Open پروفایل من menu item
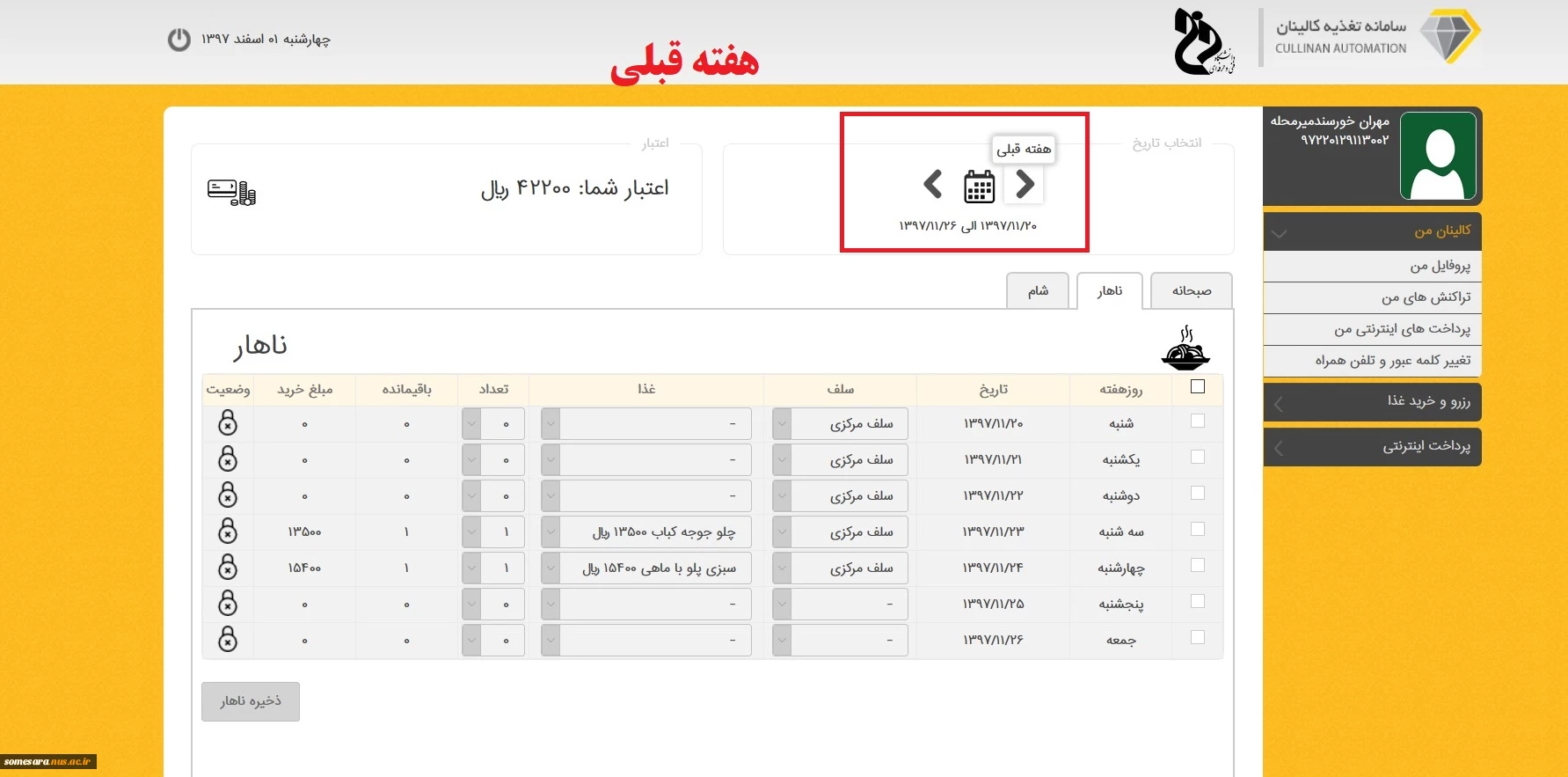Image resolution: width=1568 pixels, height=777 pixels. click(1372, 267)
